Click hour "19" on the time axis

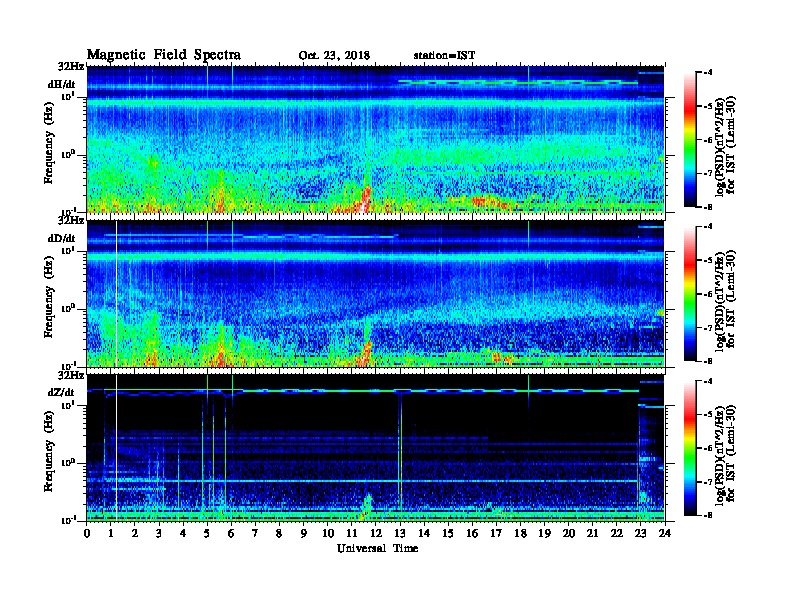544,534
